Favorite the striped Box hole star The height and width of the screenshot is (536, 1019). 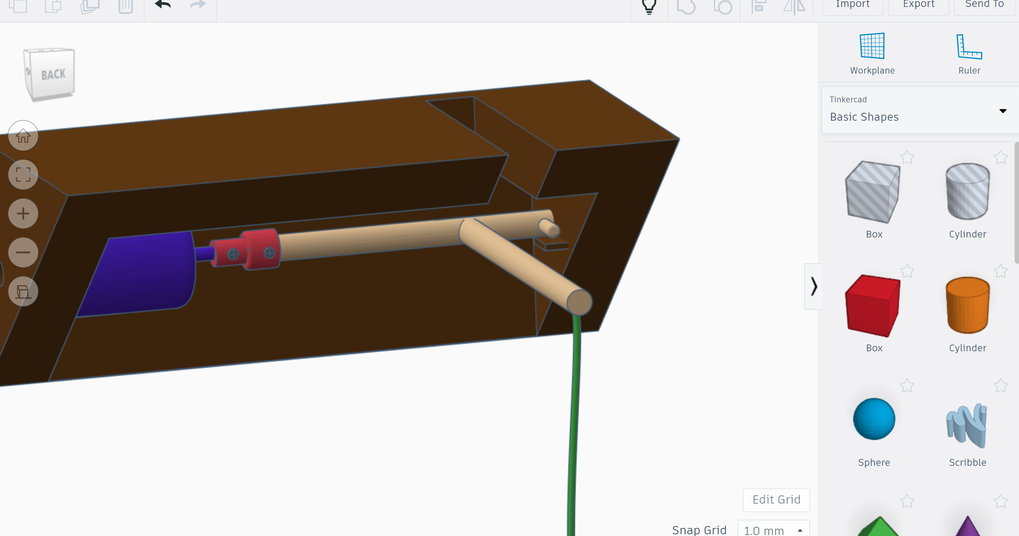(907, 157)
